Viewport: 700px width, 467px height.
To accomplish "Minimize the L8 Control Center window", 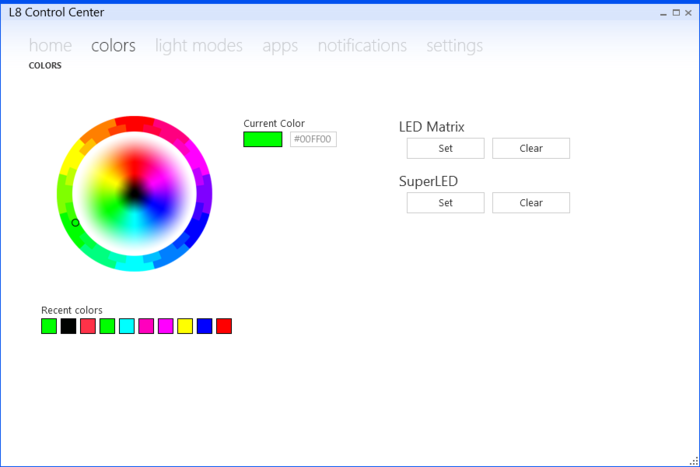I will pyautogui.click(x=663, y=13).
